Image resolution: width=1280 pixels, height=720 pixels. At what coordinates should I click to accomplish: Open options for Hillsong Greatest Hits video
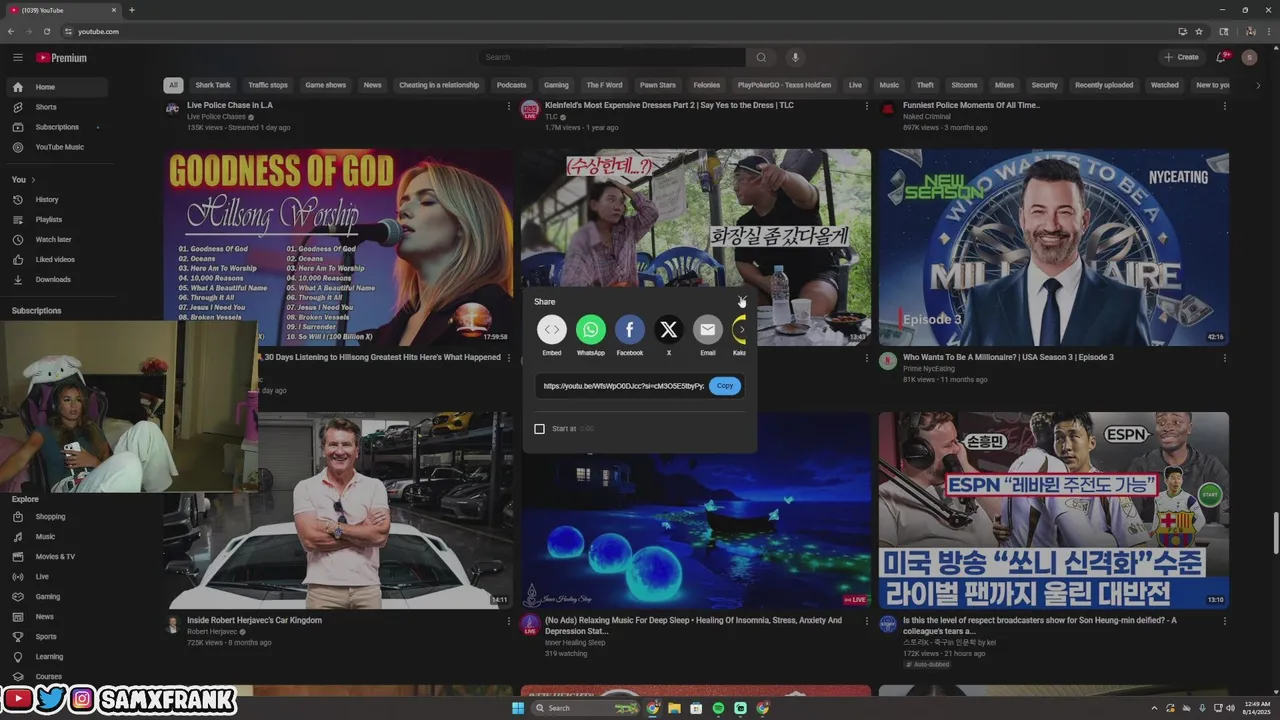(508, 358)
